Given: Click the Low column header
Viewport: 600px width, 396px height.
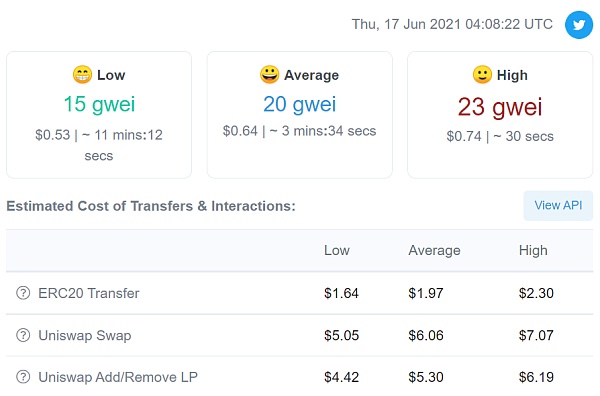Looking at the screenshot, I should pyautogui.click(x=337, y=251).
